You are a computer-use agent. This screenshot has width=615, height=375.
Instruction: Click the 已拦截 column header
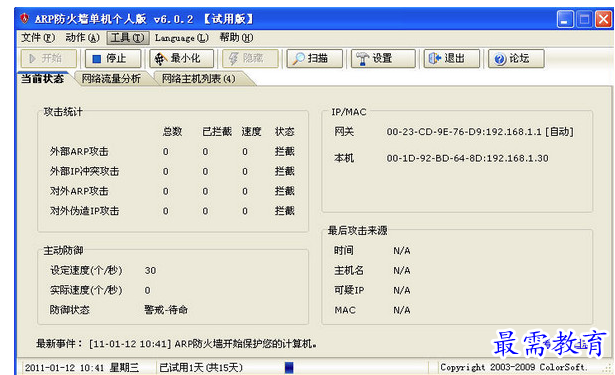[217, 132]
